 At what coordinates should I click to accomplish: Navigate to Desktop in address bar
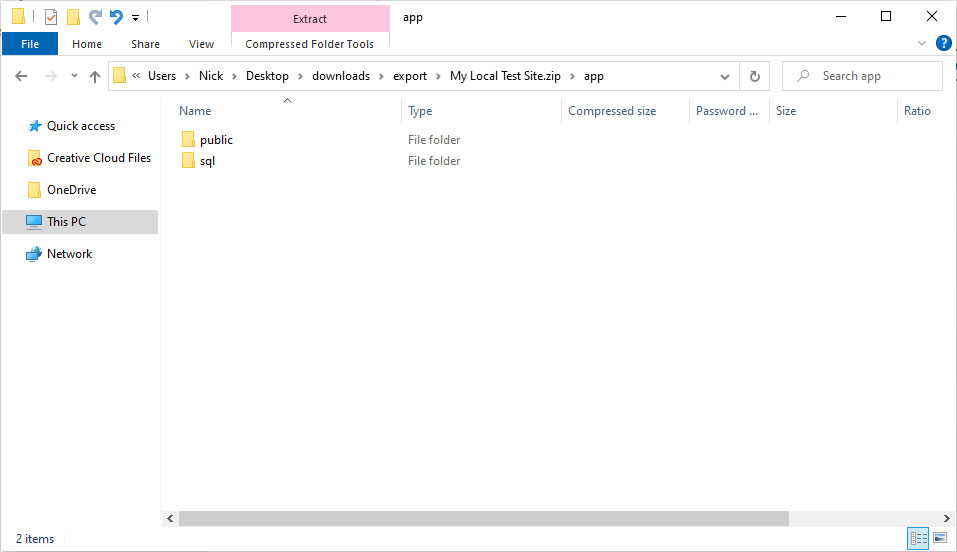click(x=267, y=76)
